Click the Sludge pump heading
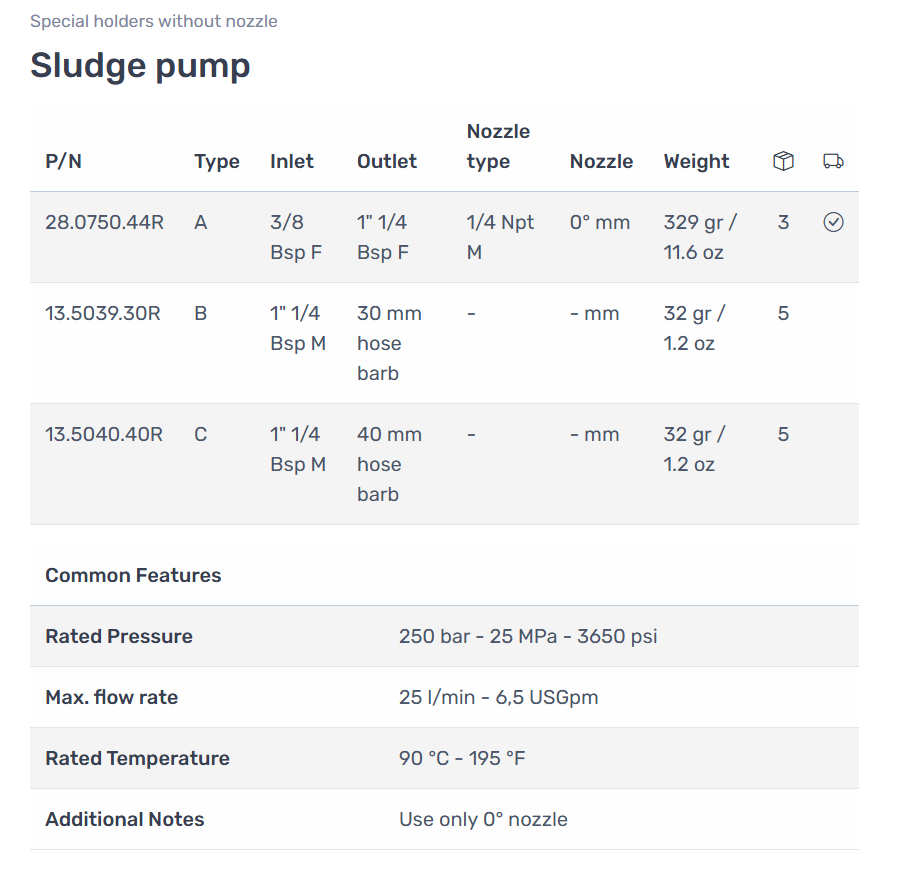Screen dimensions: 904x875 point(140,65)
